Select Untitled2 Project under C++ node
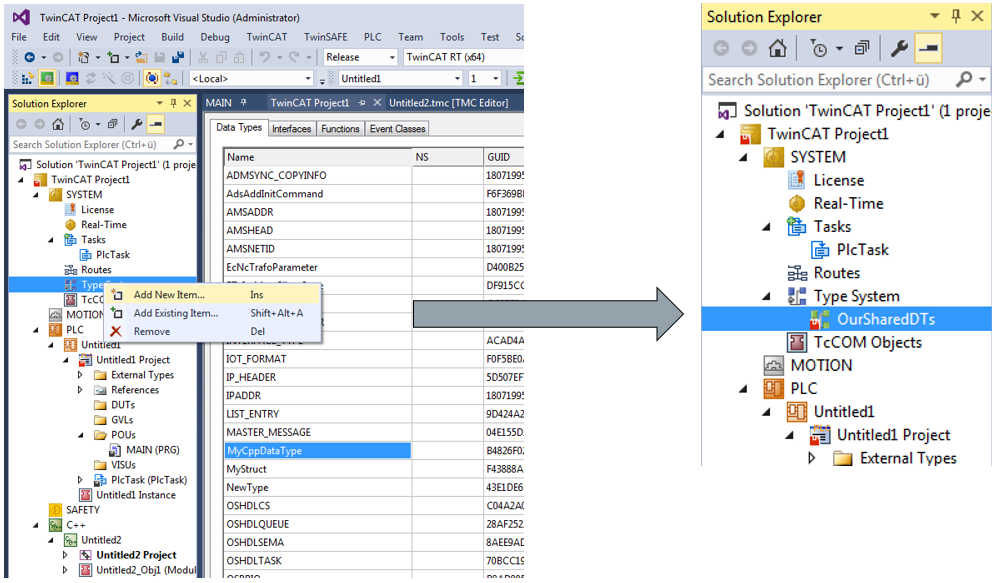The height and width of the screenshot is (583, 998). pos(136,555)
